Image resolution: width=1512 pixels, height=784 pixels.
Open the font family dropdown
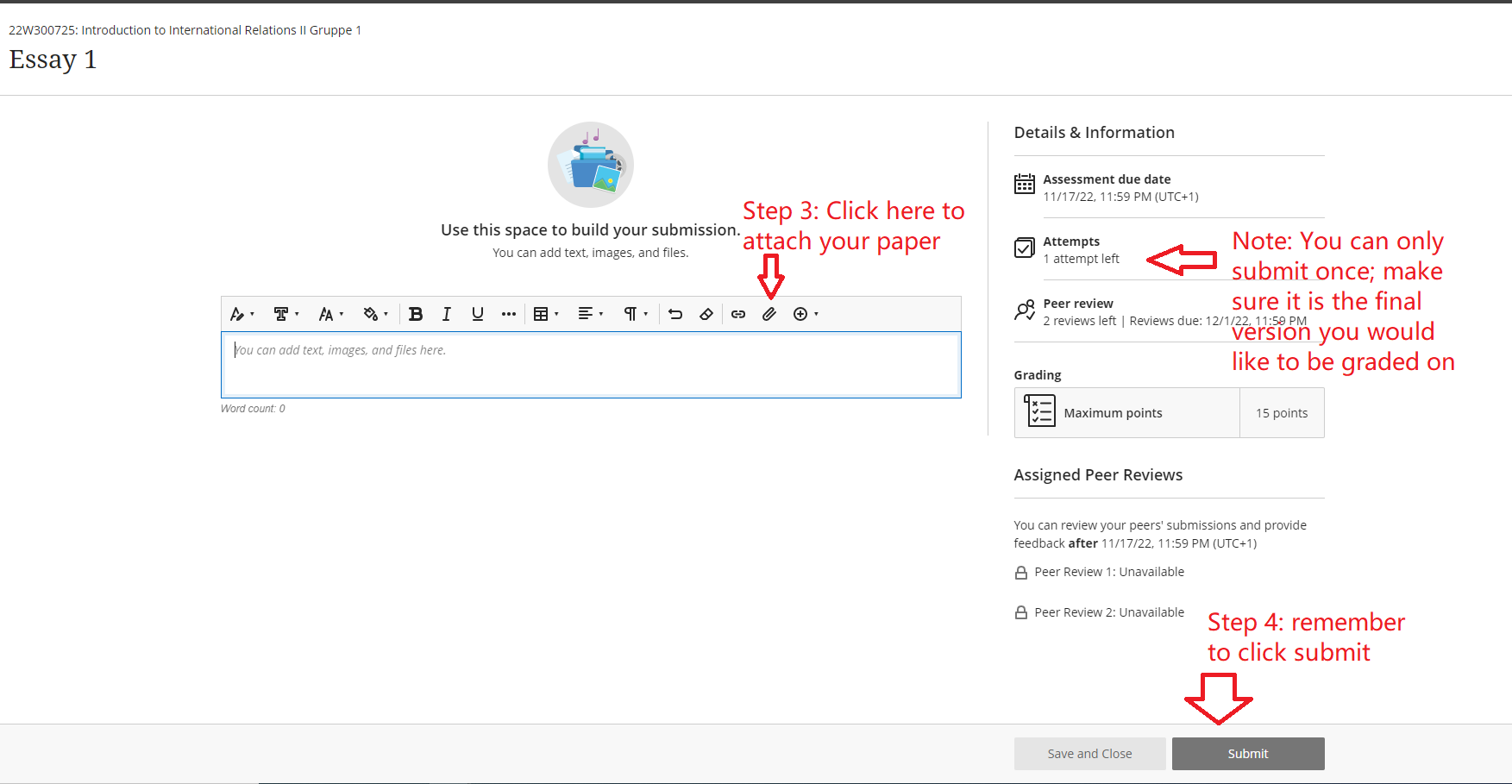[x=286, y=314]
